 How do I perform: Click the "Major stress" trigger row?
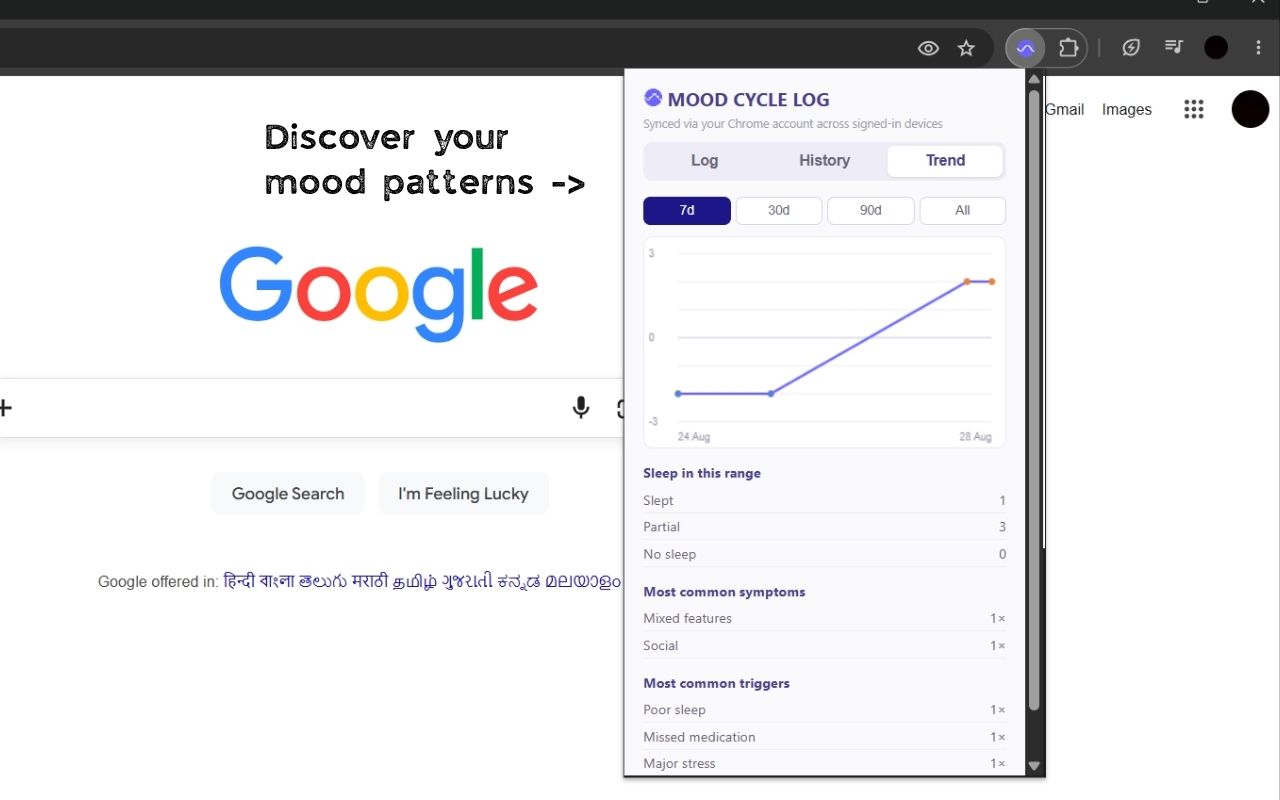pyautogui.click(x=825, y=763)
